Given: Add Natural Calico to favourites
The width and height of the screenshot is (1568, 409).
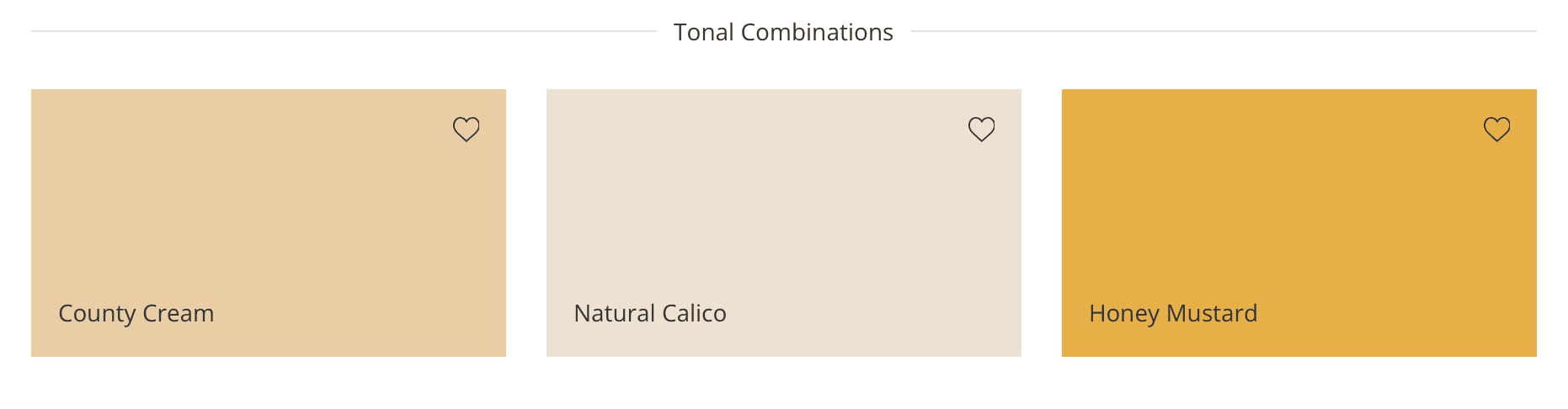Looking at the screenshot, I should click(981, 129).
